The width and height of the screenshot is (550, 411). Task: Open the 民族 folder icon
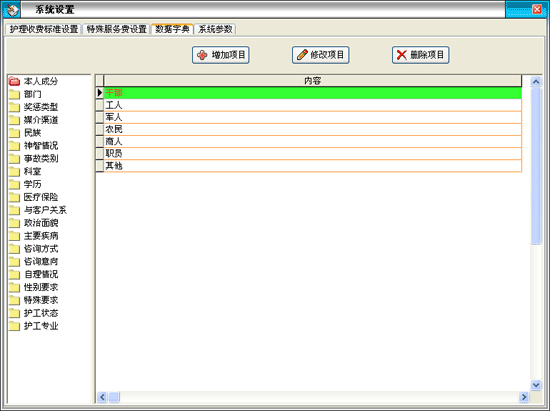[14, 133]
